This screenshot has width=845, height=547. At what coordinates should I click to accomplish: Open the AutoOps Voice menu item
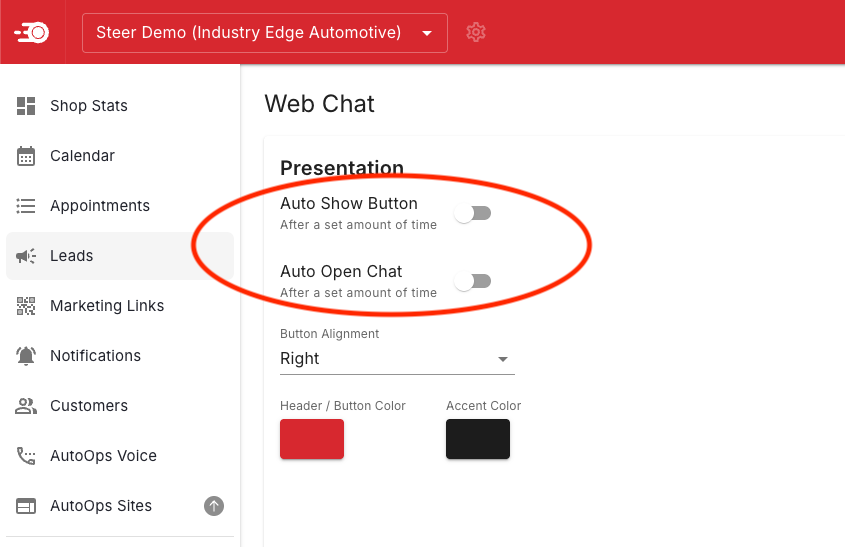[x=120, y=456]
